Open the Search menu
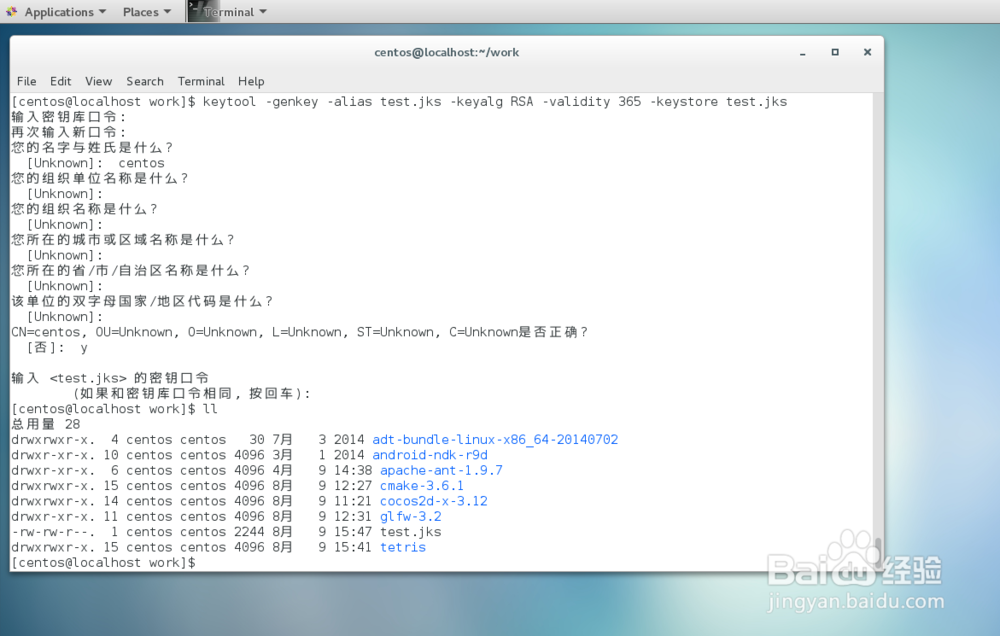 [144, 81]
